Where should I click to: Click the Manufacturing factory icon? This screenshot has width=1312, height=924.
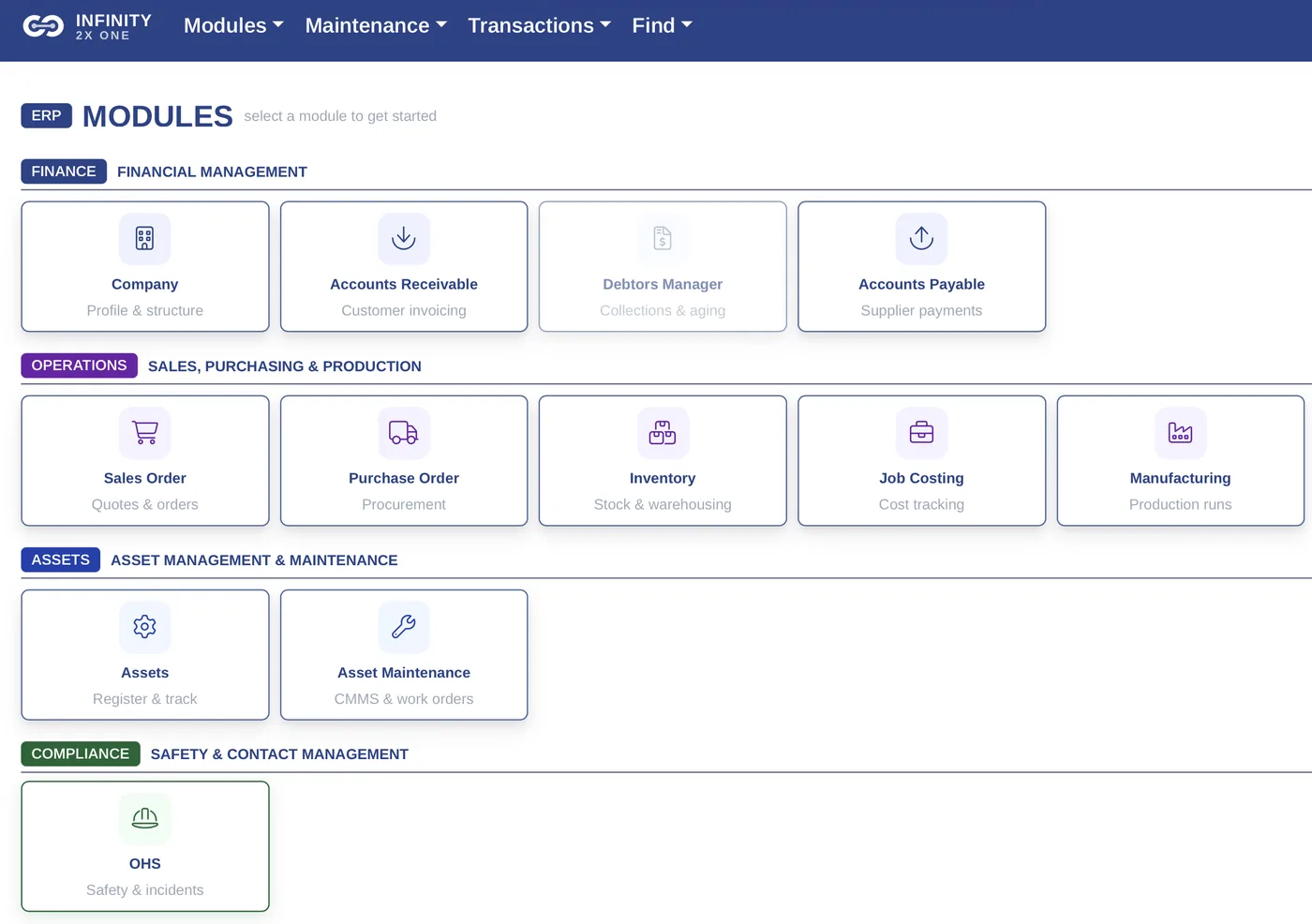pos(1180,433)
